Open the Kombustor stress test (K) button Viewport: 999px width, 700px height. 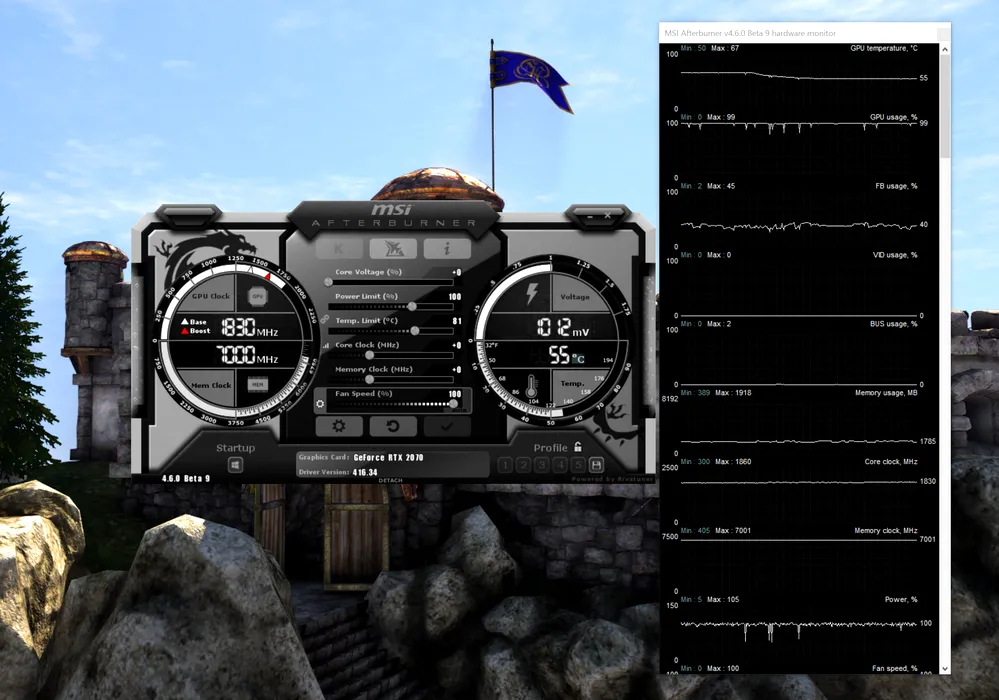pyautogui.click(x=340, y=249)
